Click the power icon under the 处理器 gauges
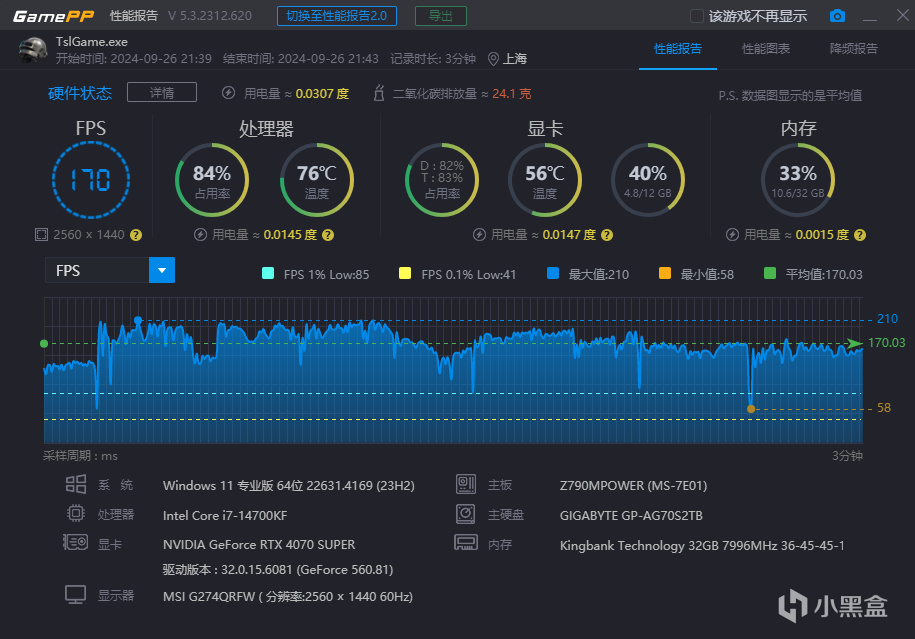The width and height of the screenshot is (915, 639). point(201,235)
